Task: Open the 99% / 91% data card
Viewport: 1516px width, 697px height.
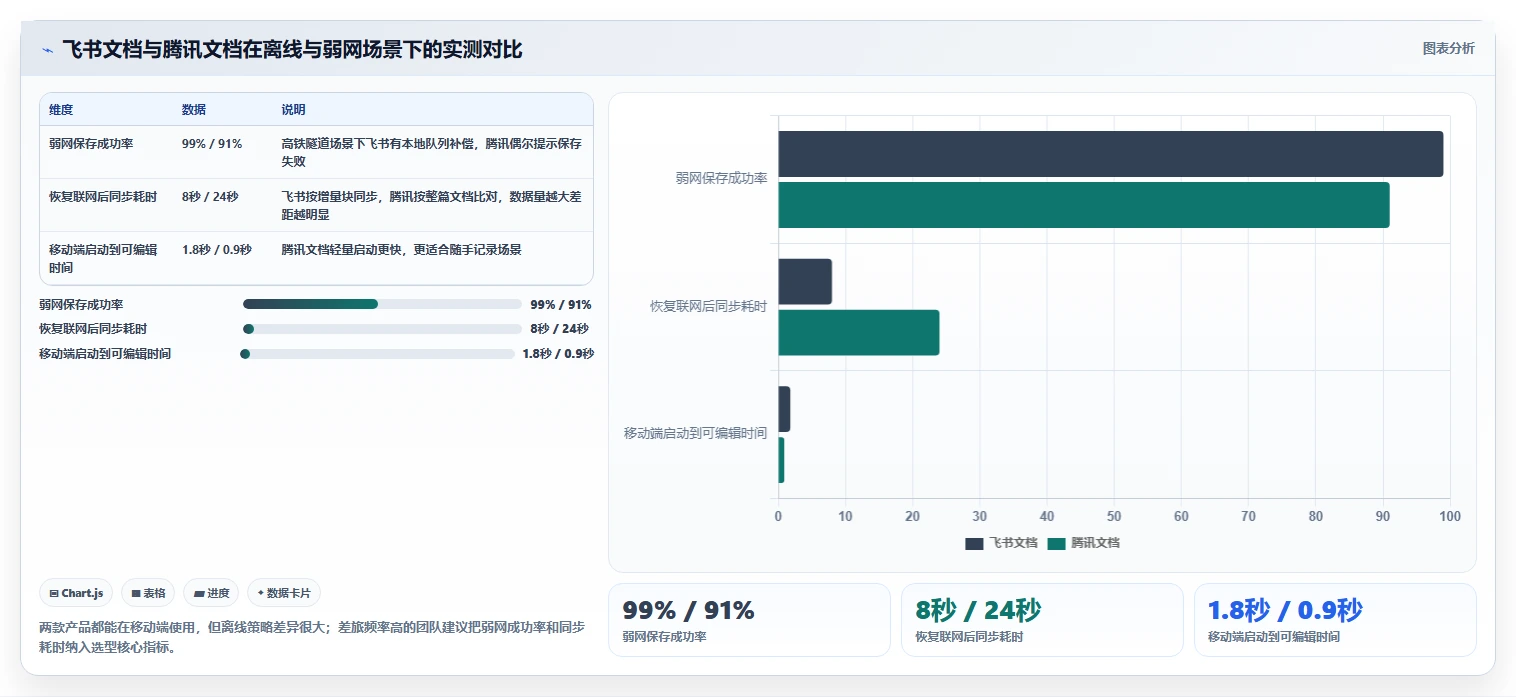Action: pyautogui.click(x=749, y=620)
